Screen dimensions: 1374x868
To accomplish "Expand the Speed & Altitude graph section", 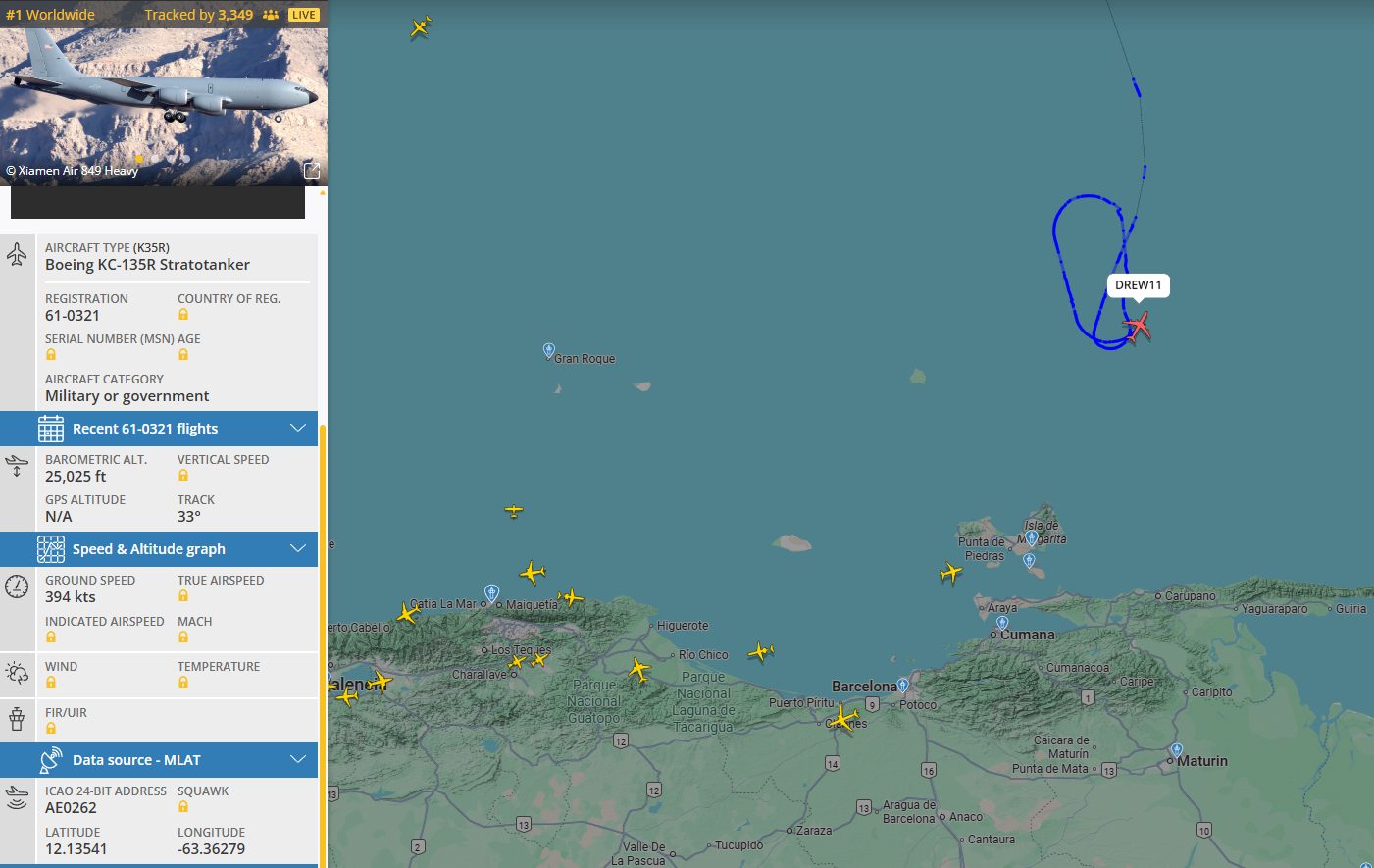I will (x=298, y=549).
